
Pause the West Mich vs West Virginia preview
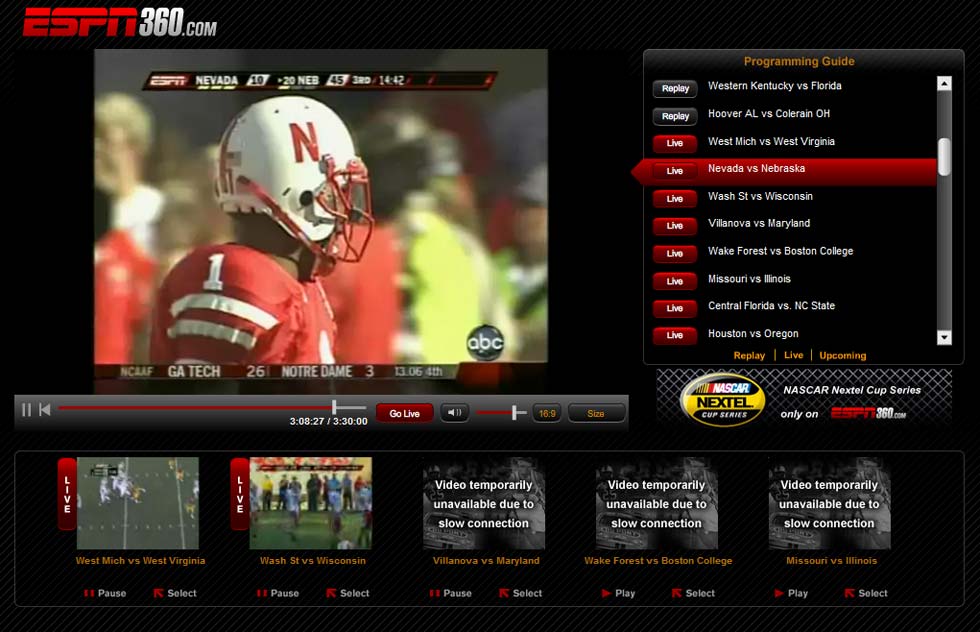click(x=105, y=593)
